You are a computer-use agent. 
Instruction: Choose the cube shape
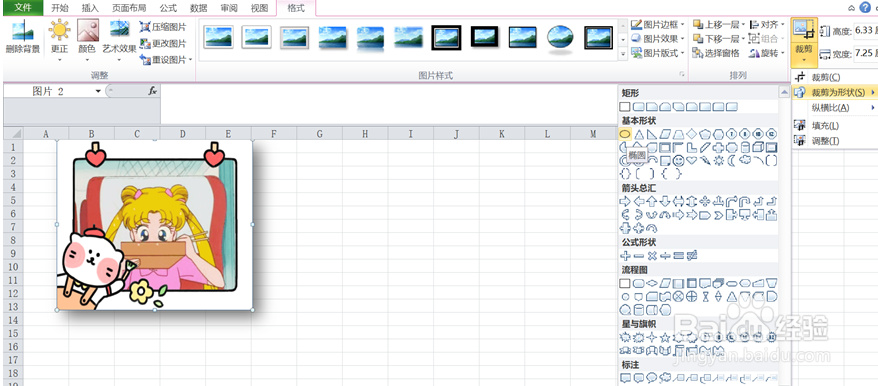(x=758, y=147)
